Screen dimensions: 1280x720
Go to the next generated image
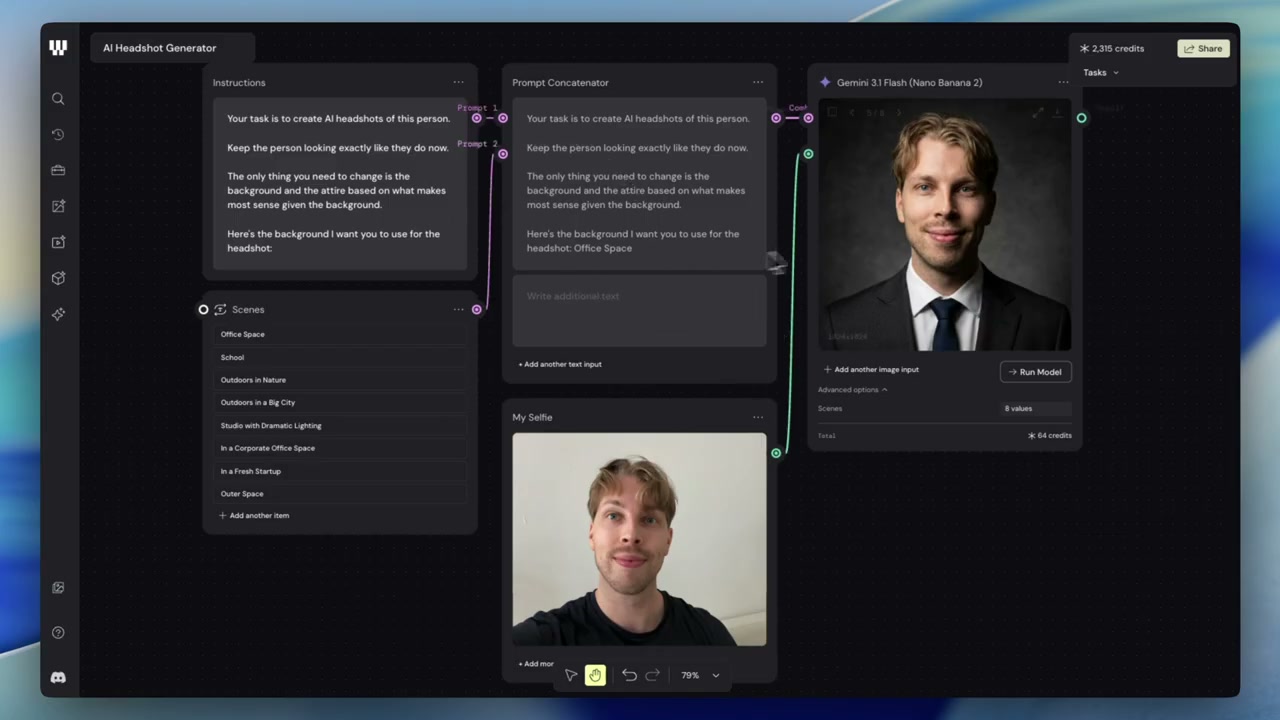click(x=898, y=112)
